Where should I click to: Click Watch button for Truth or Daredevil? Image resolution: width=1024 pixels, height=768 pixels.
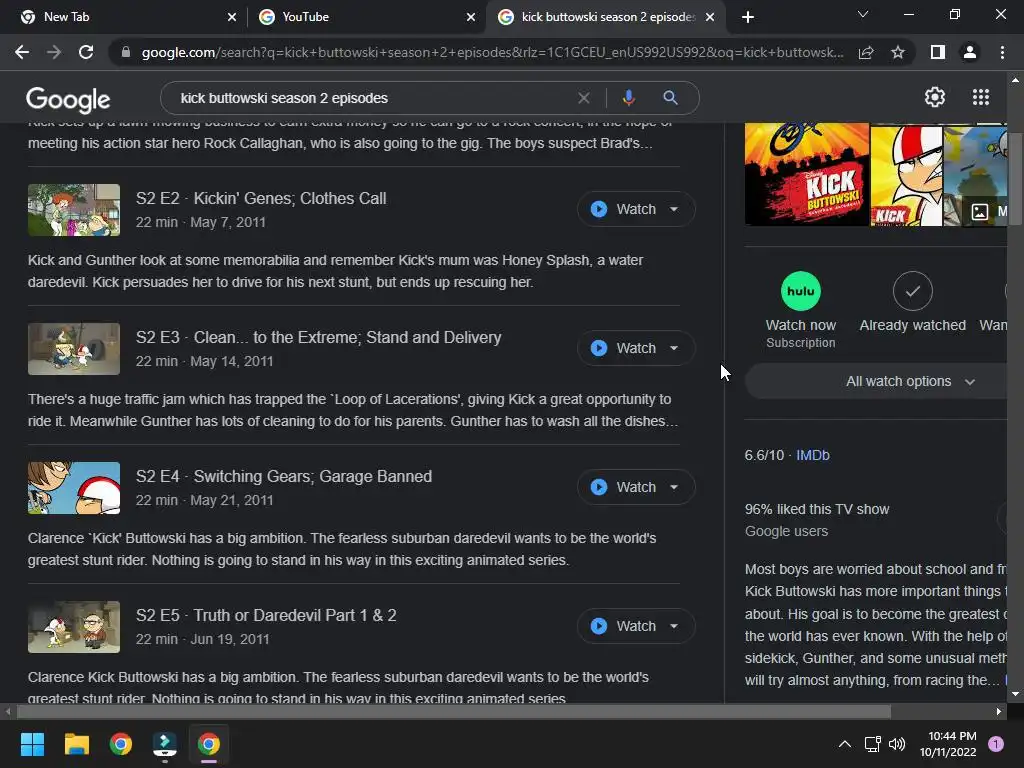pyautogui.click(x=635, y=626)
